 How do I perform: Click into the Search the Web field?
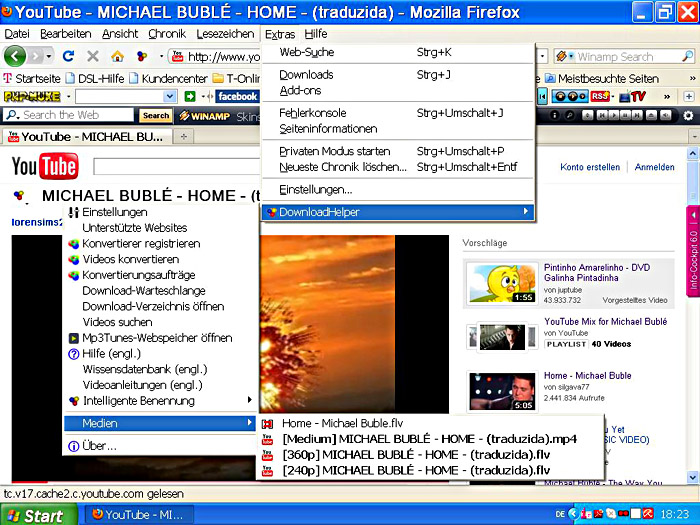77,115
